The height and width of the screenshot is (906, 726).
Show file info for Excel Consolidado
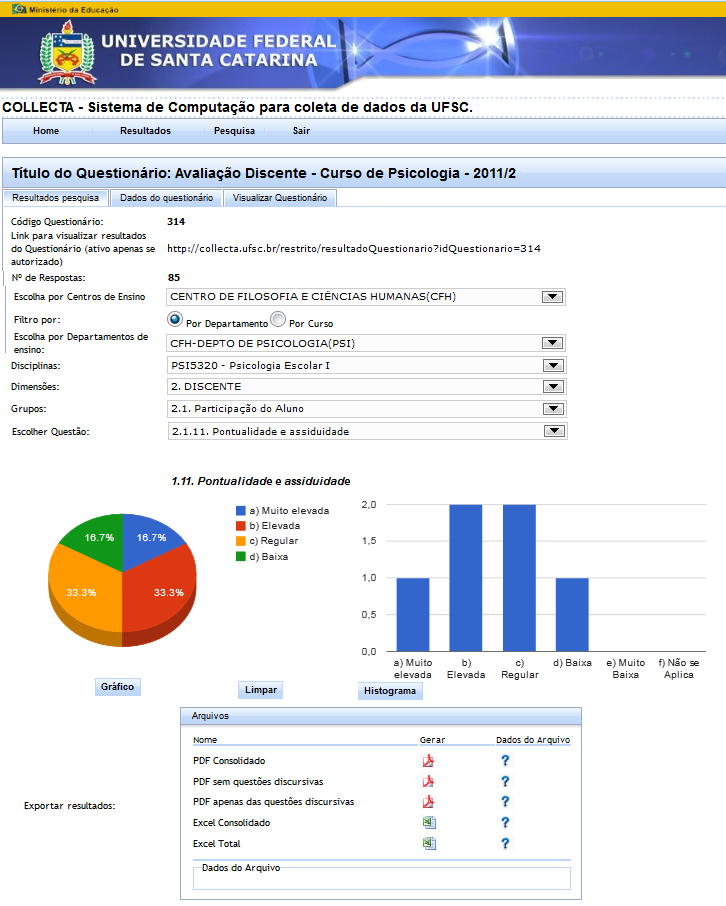(505, 823)
